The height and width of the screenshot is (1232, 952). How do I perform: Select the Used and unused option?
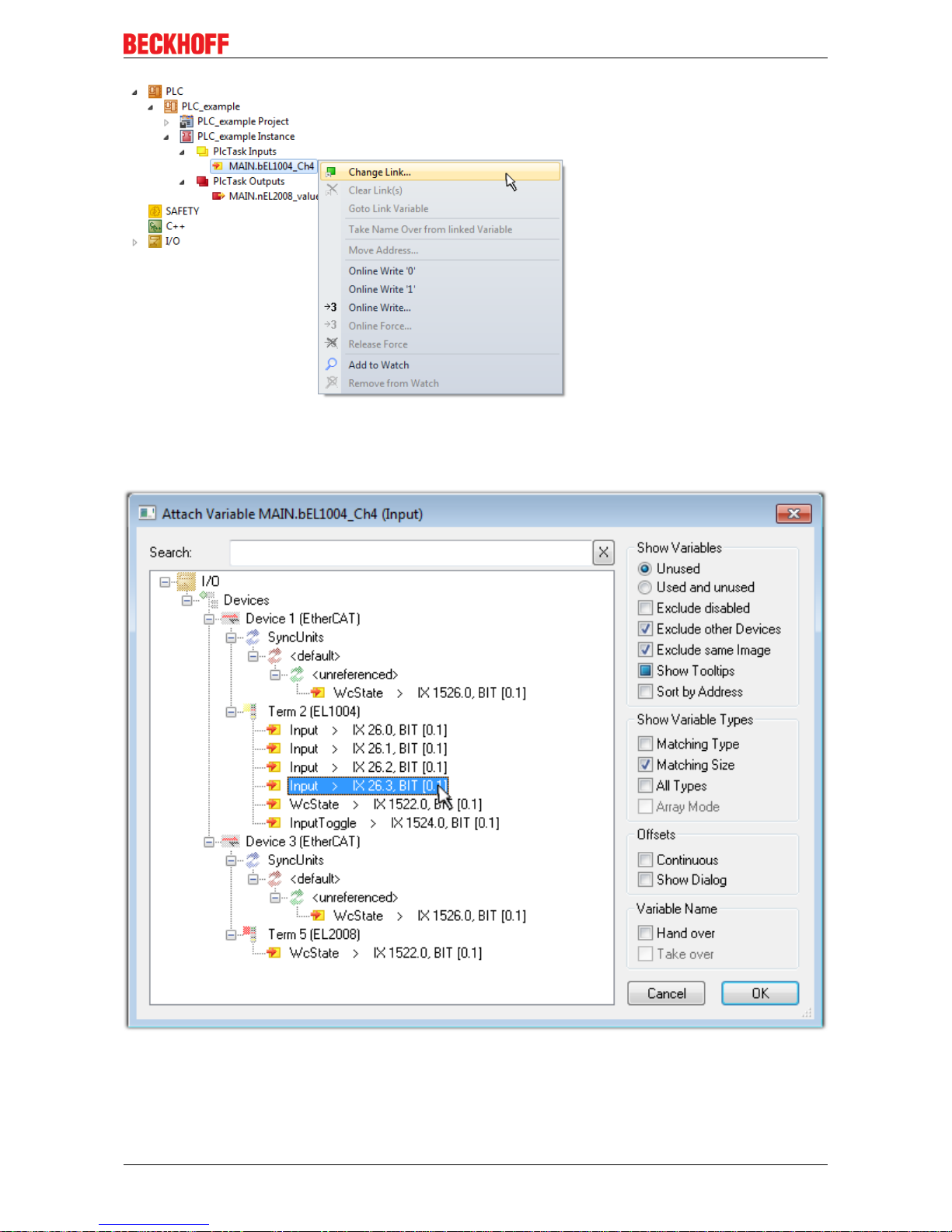(x=645, y=588)
